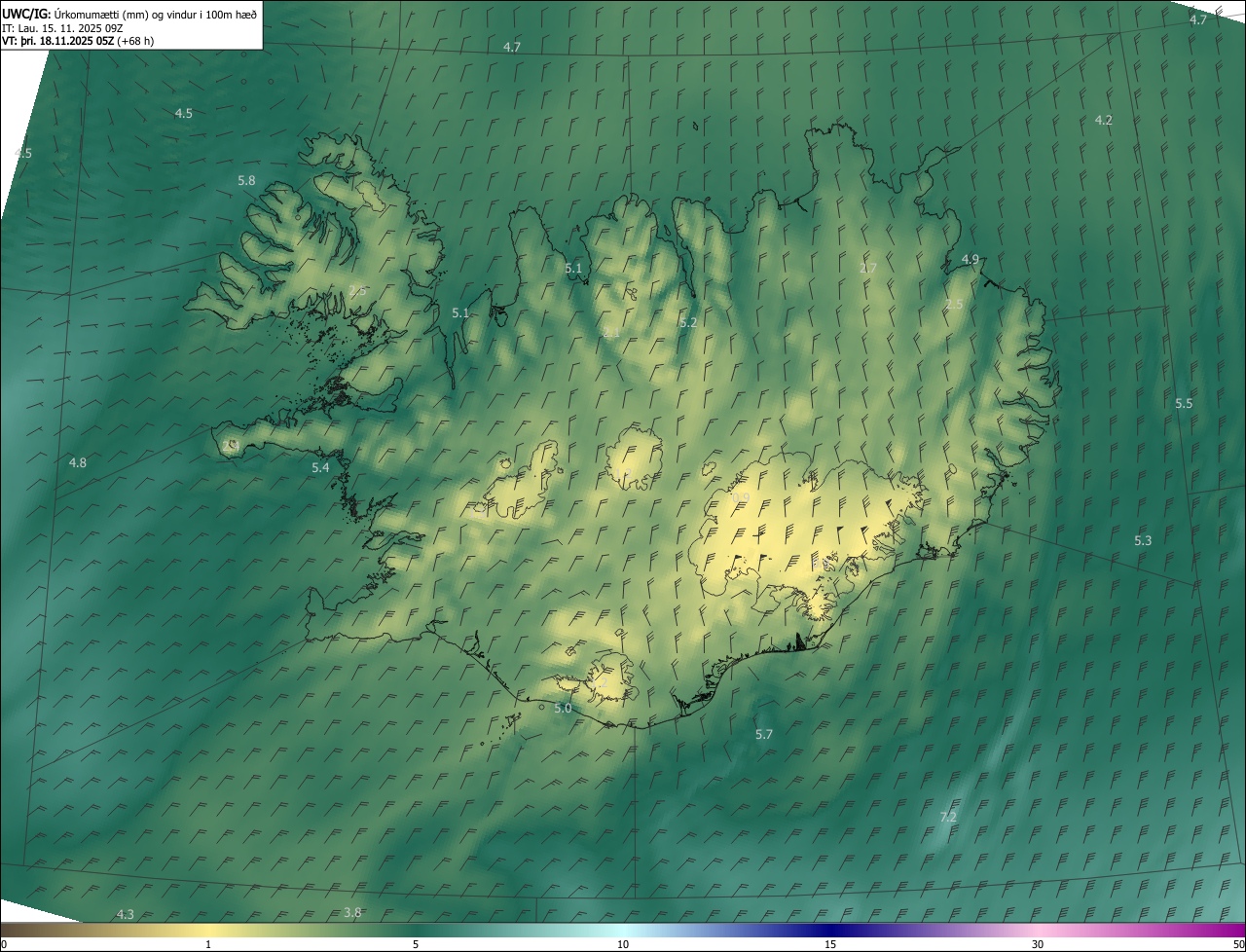
Task: Click the 5.8 value label on the map
Action: click(x=246, y=181)
